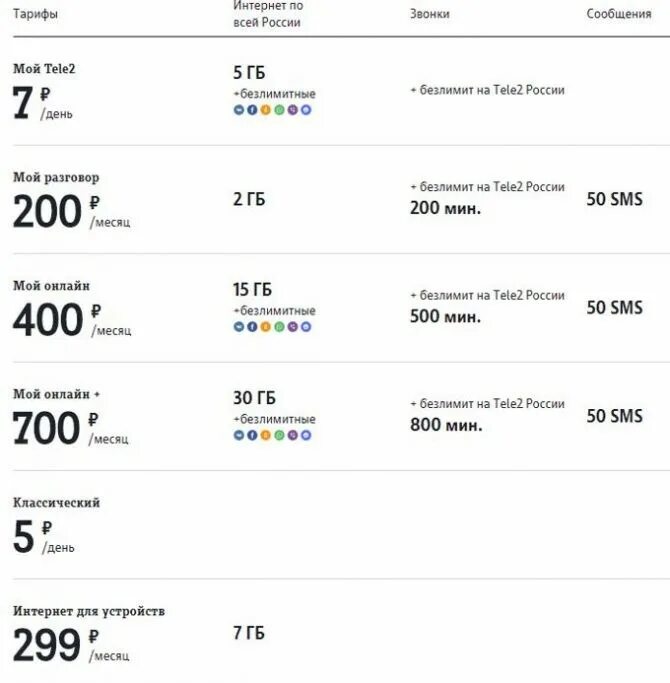
Task: Open the Мой Tele2 tariff
Action: tap(44, 69)
